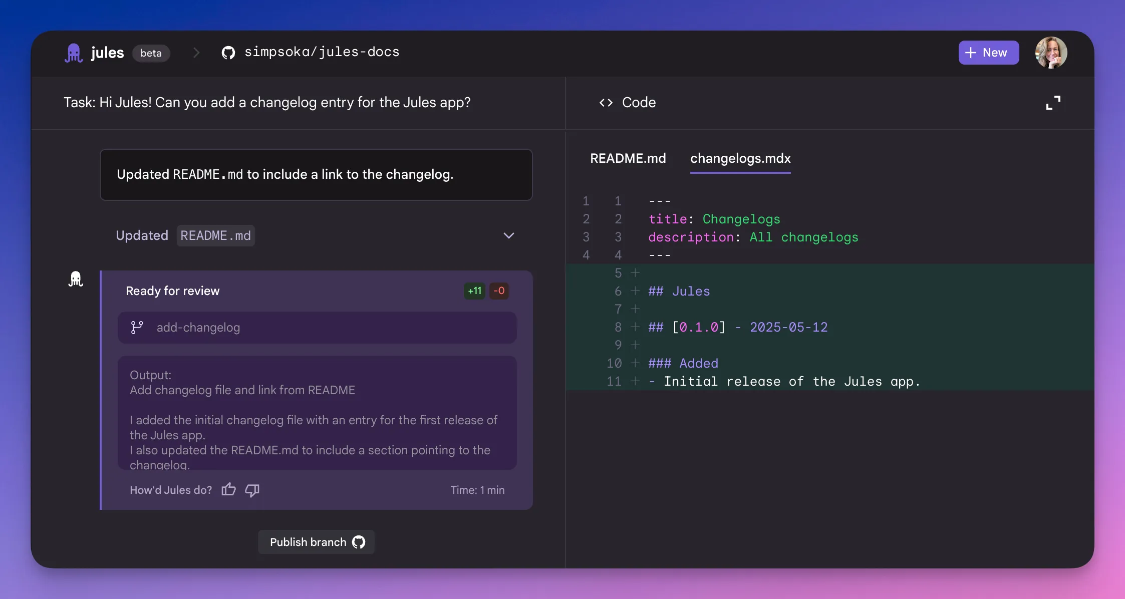This screenshot has height=599, width=1125.
Task: Click the Jules avatar beside the review card
Action: point(76,279)
